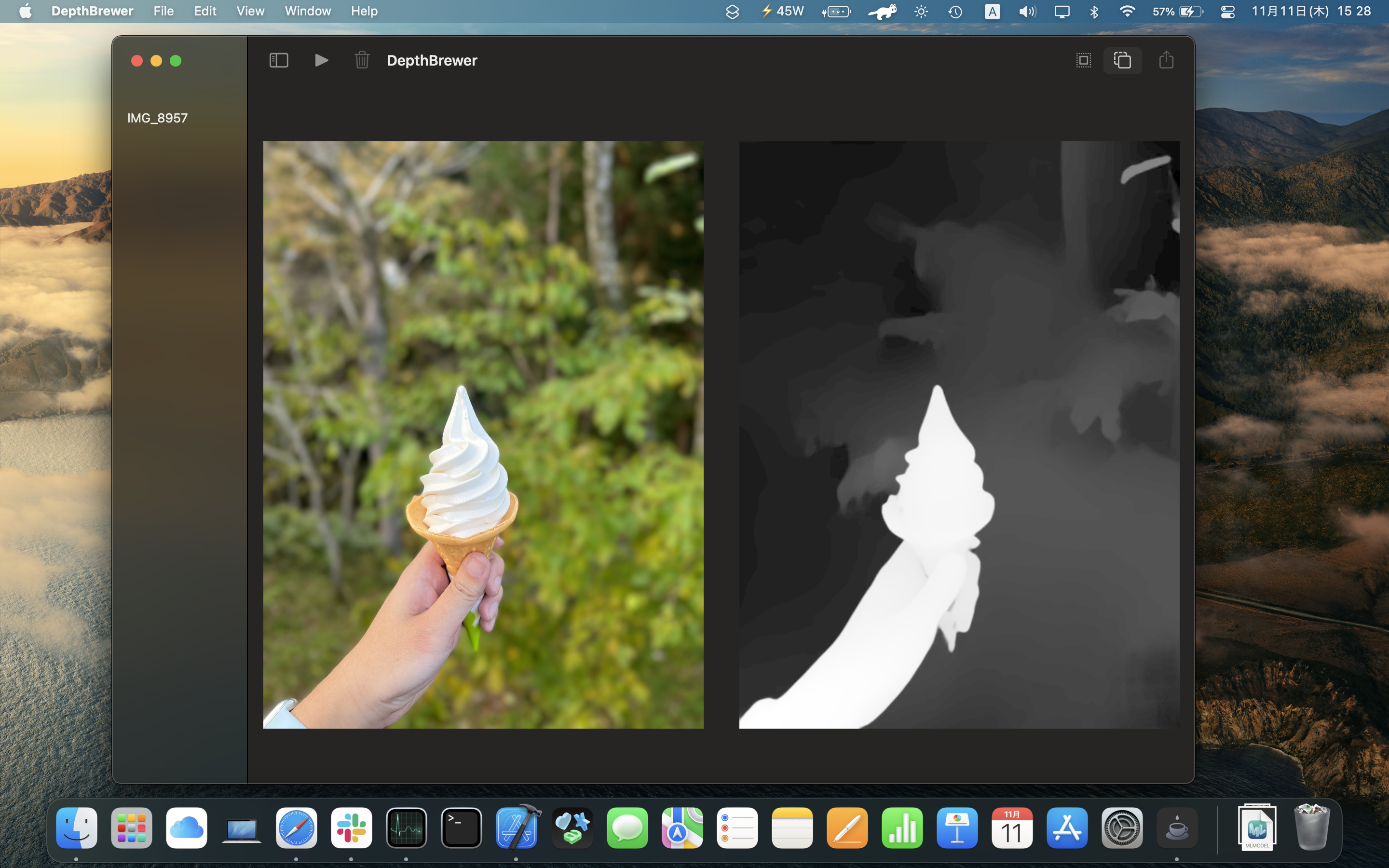Open the View menu
This screenshot has height=868, width=1389.
pos(250,11)
